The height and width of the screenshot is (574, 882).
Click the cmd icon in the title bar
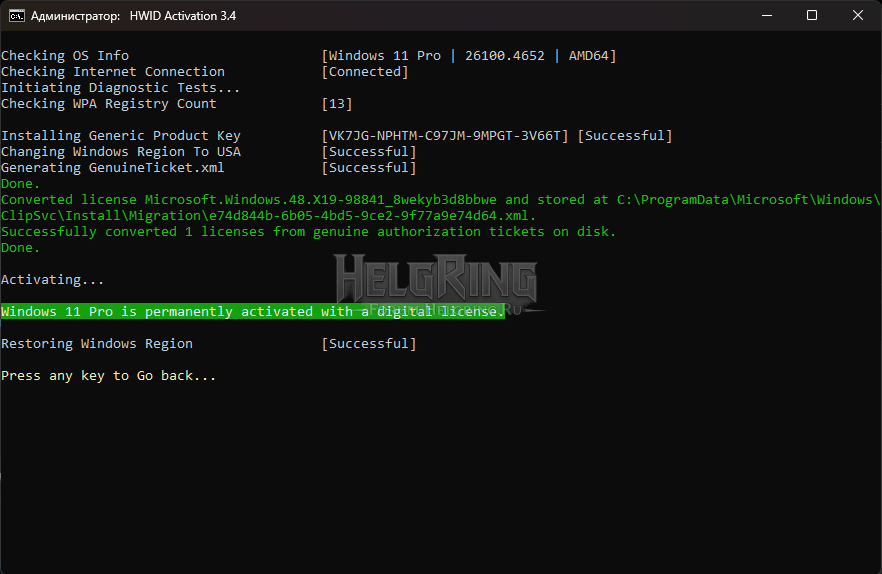tap(16, 16)
